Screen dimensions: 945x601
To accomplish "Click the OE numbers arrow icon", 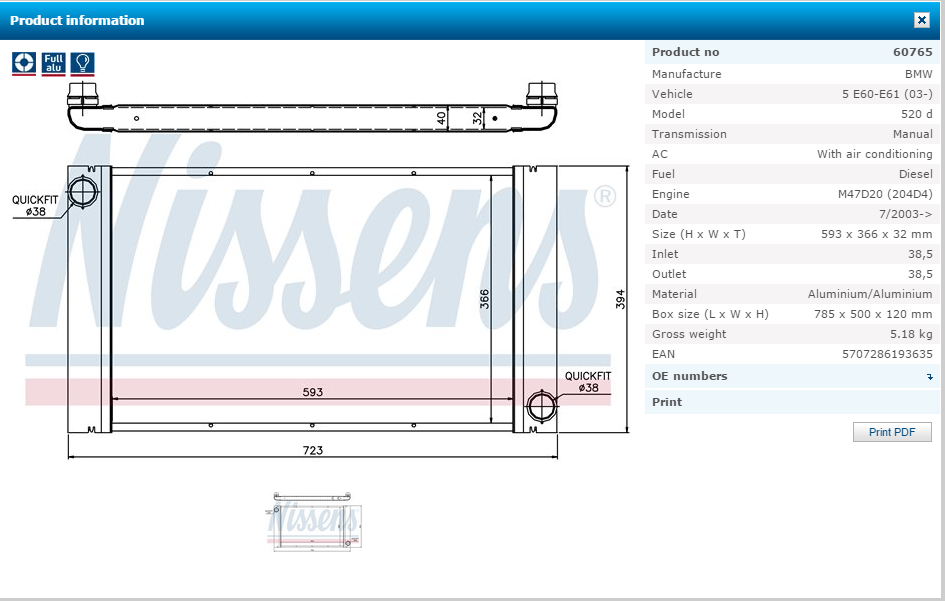I will (930, 377).
